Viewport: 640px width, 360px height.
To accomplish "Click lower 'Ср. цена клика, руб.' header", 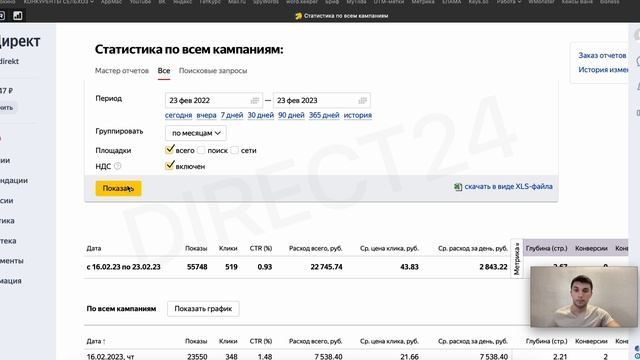I will (x=389, y=341).
